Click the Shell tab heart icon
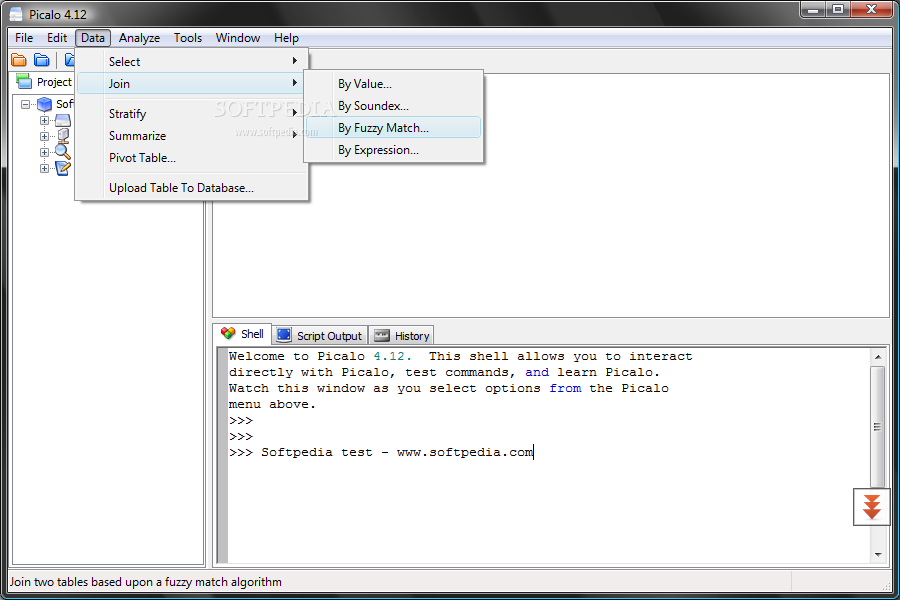Screen dimensions: 900x600 click(228, 333)
